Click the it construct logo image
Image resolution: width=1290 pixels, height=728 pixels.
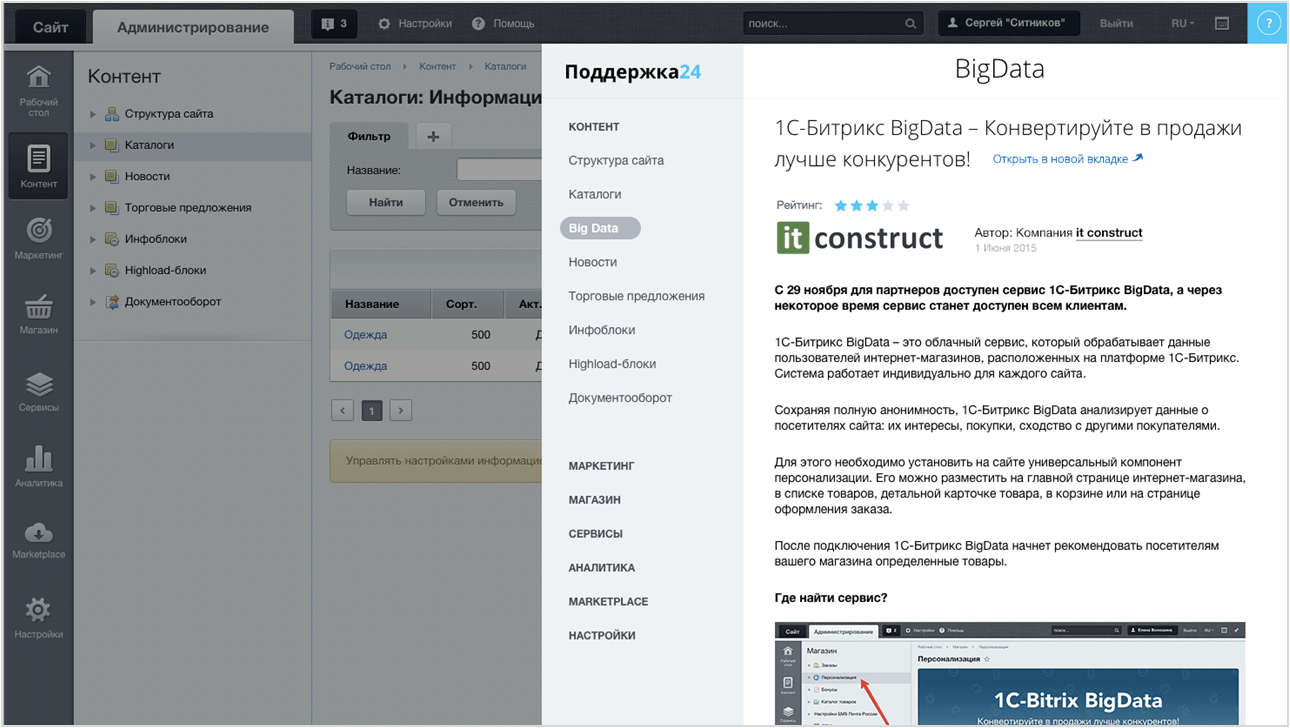860,238
